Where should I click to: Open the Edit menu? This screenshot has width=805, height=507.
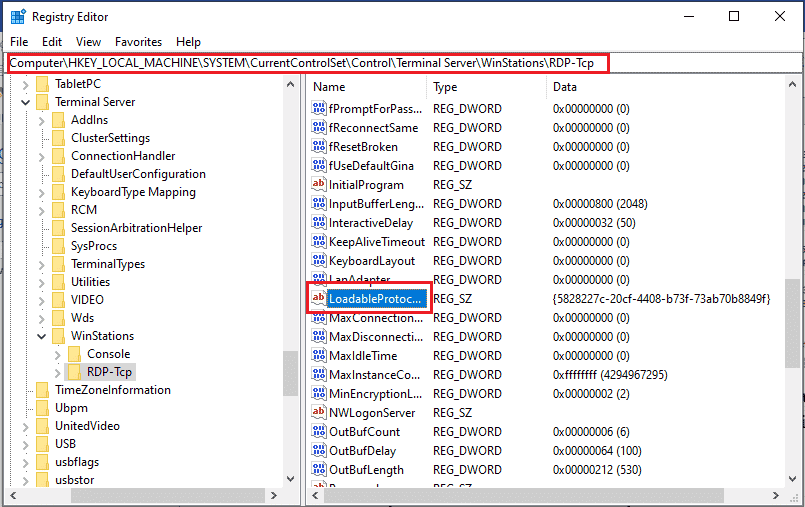[52, 42]
